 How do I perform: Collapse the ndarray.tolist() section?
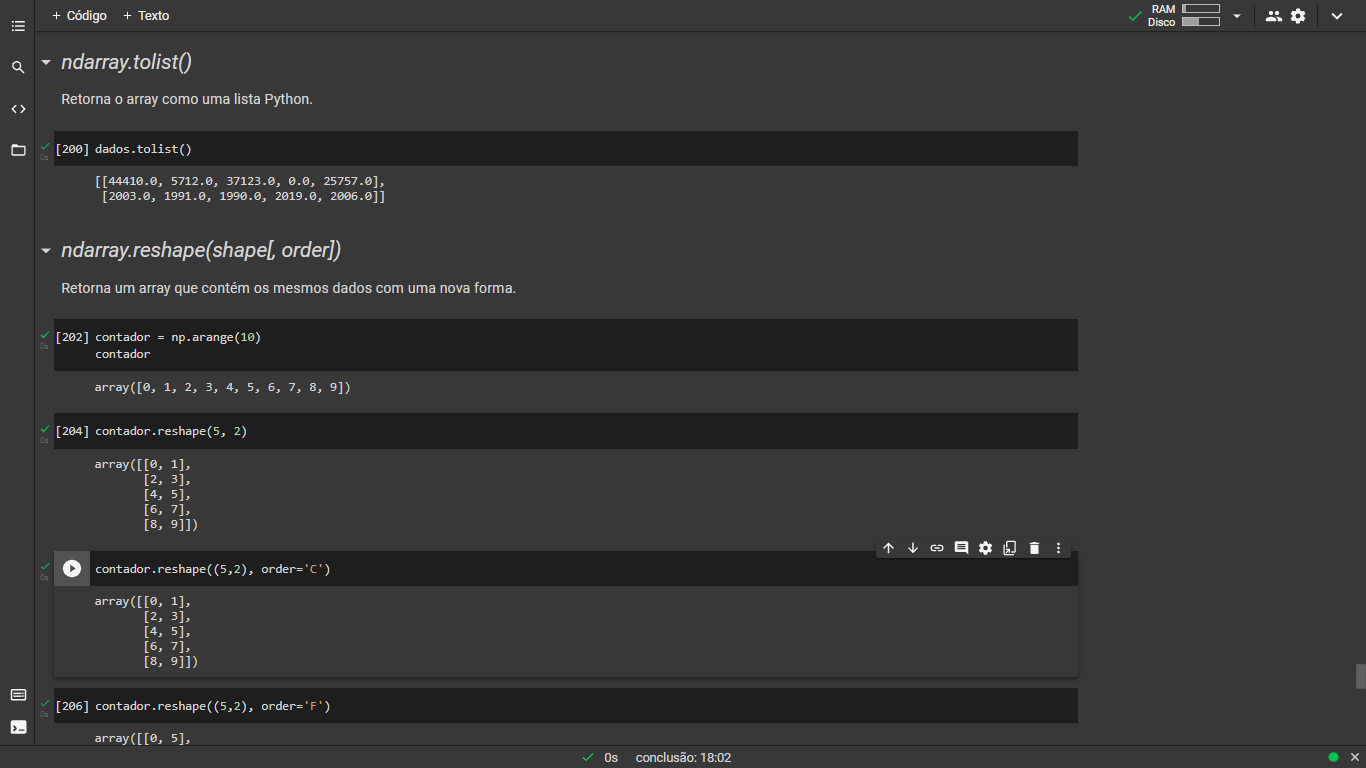[46, 62]
